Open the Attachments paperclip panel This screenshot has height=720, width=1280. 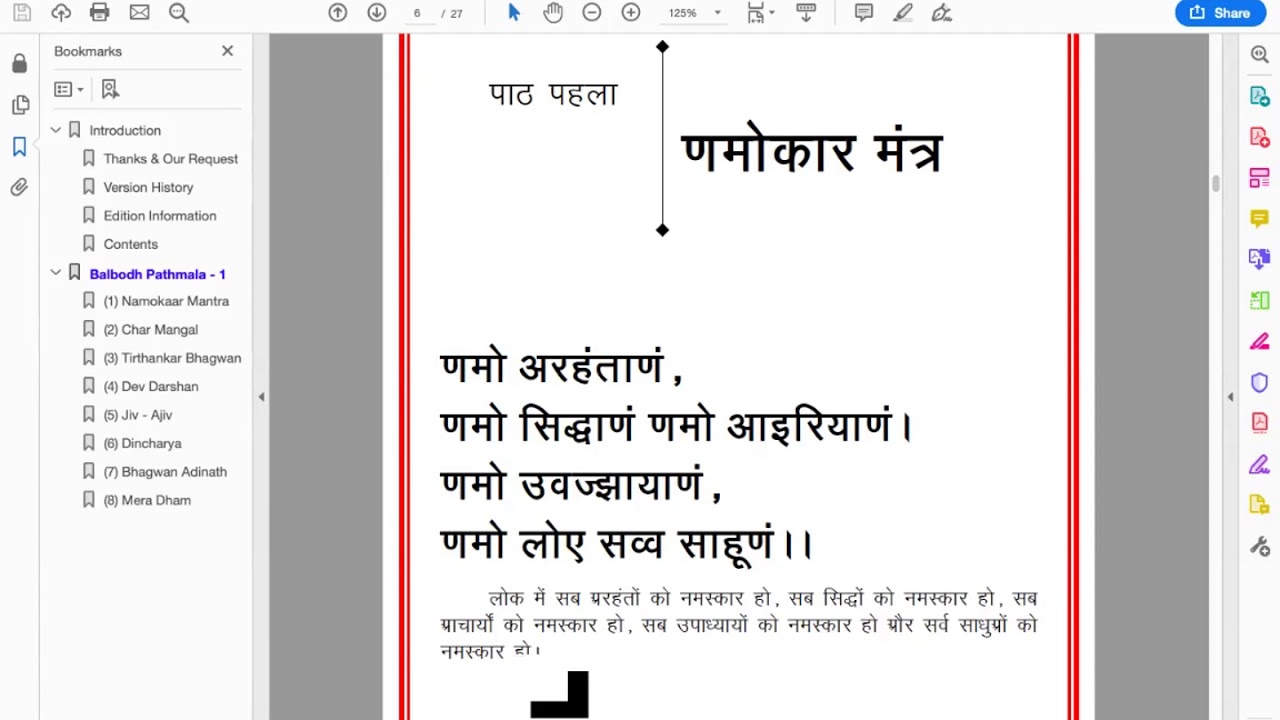click(x=19, y=187)
